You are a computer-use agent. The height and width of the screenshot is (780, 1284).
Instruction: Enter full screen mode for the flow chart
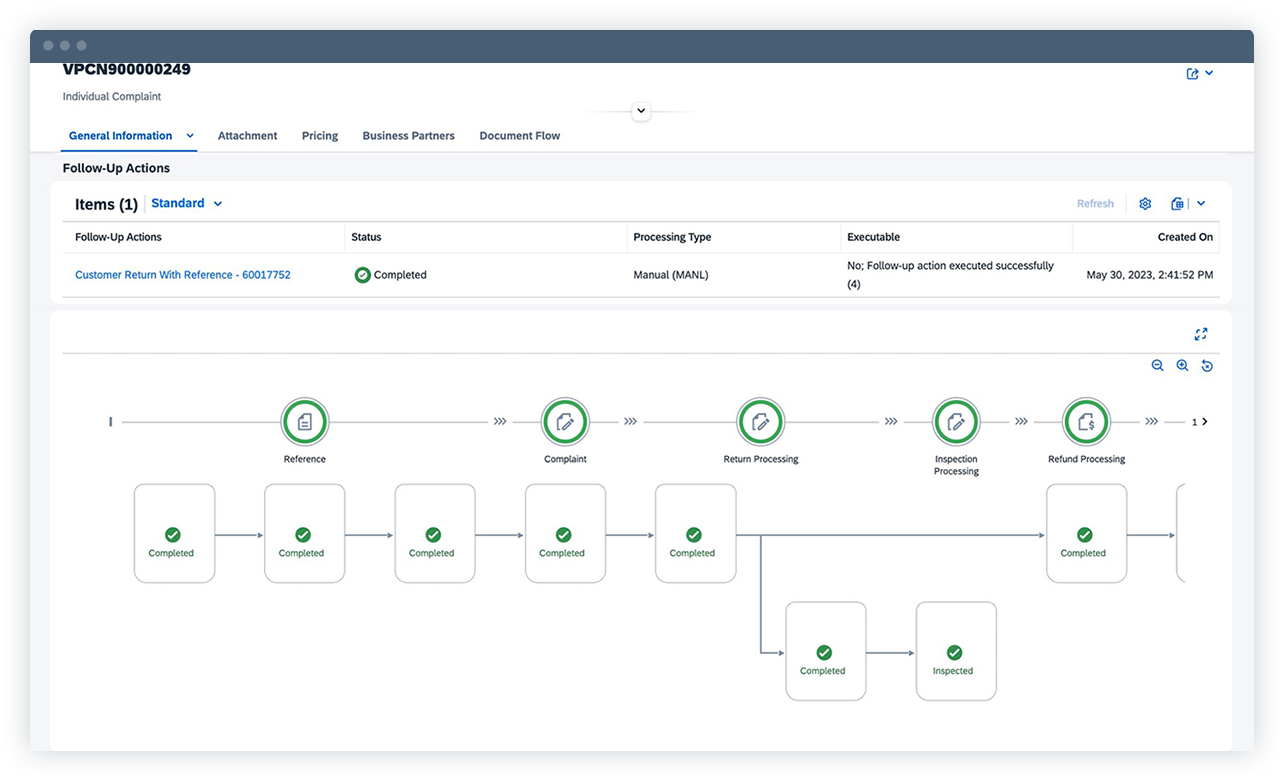(x=1201, y=333)
